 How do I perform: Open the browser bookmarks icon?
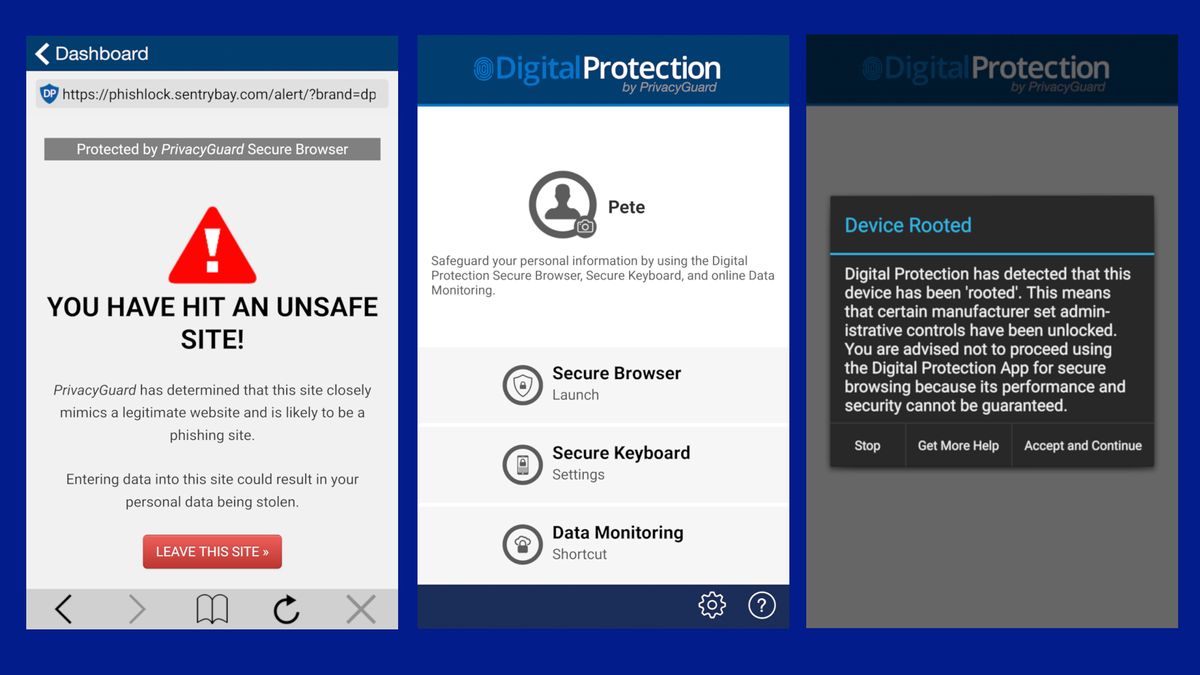pos(211,608)
